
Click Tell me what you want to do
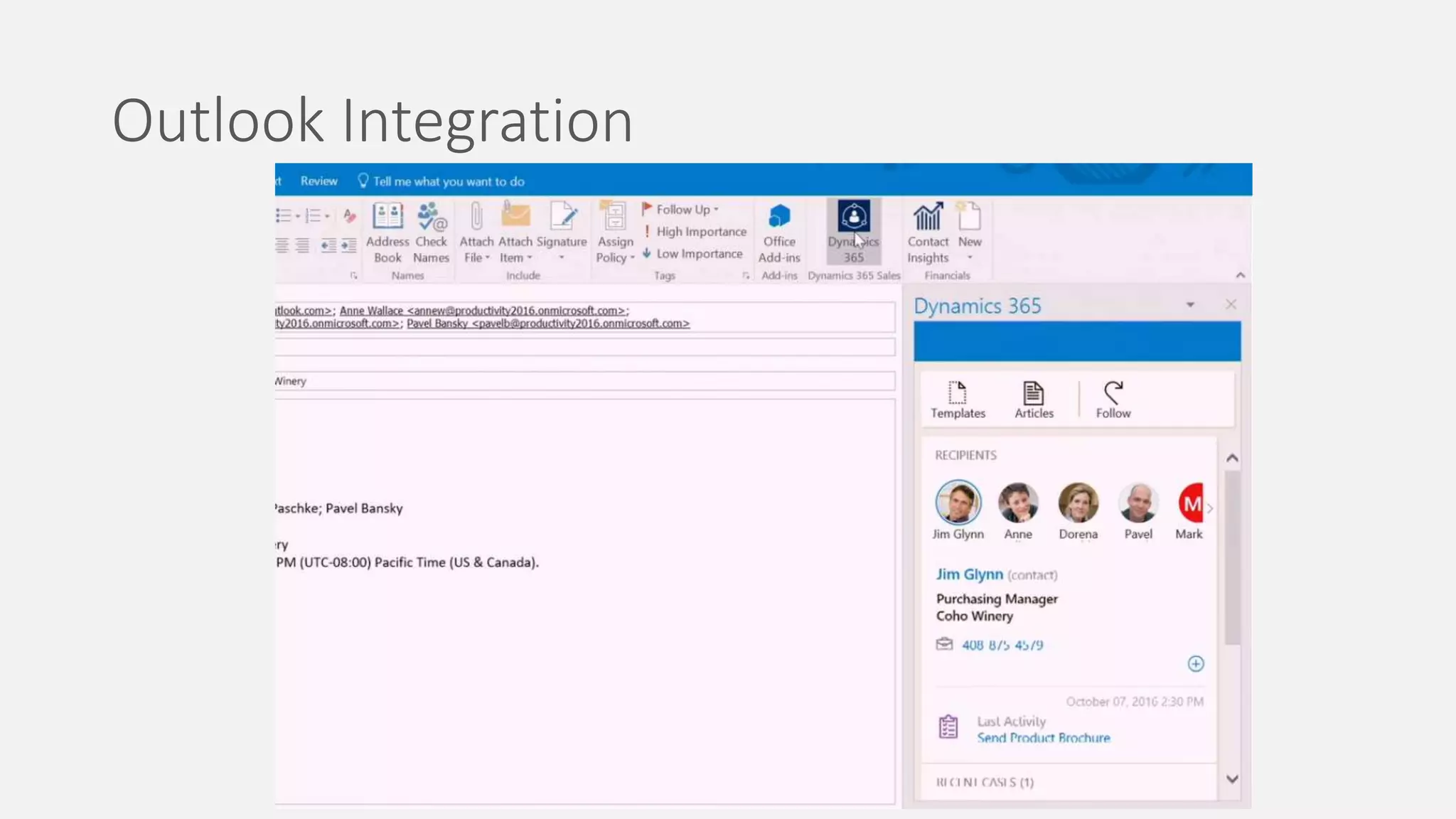pyautogui.click(x=449, y=181)
